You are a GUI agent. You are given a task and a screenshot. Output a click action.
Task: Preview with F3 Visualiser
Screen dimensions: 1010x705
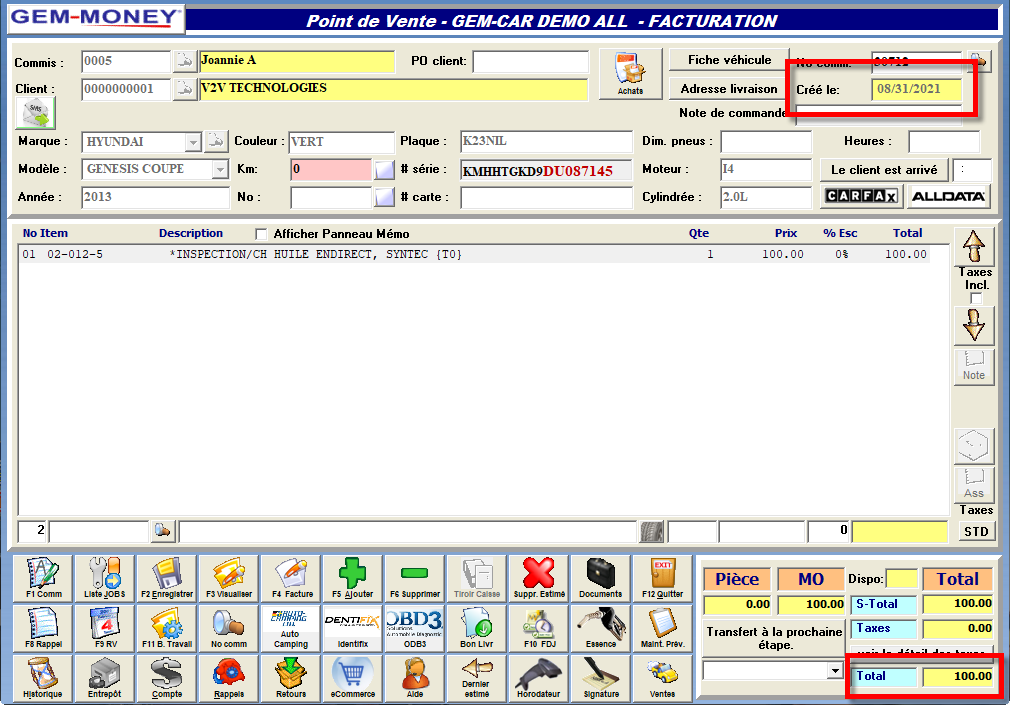(229, 578)
